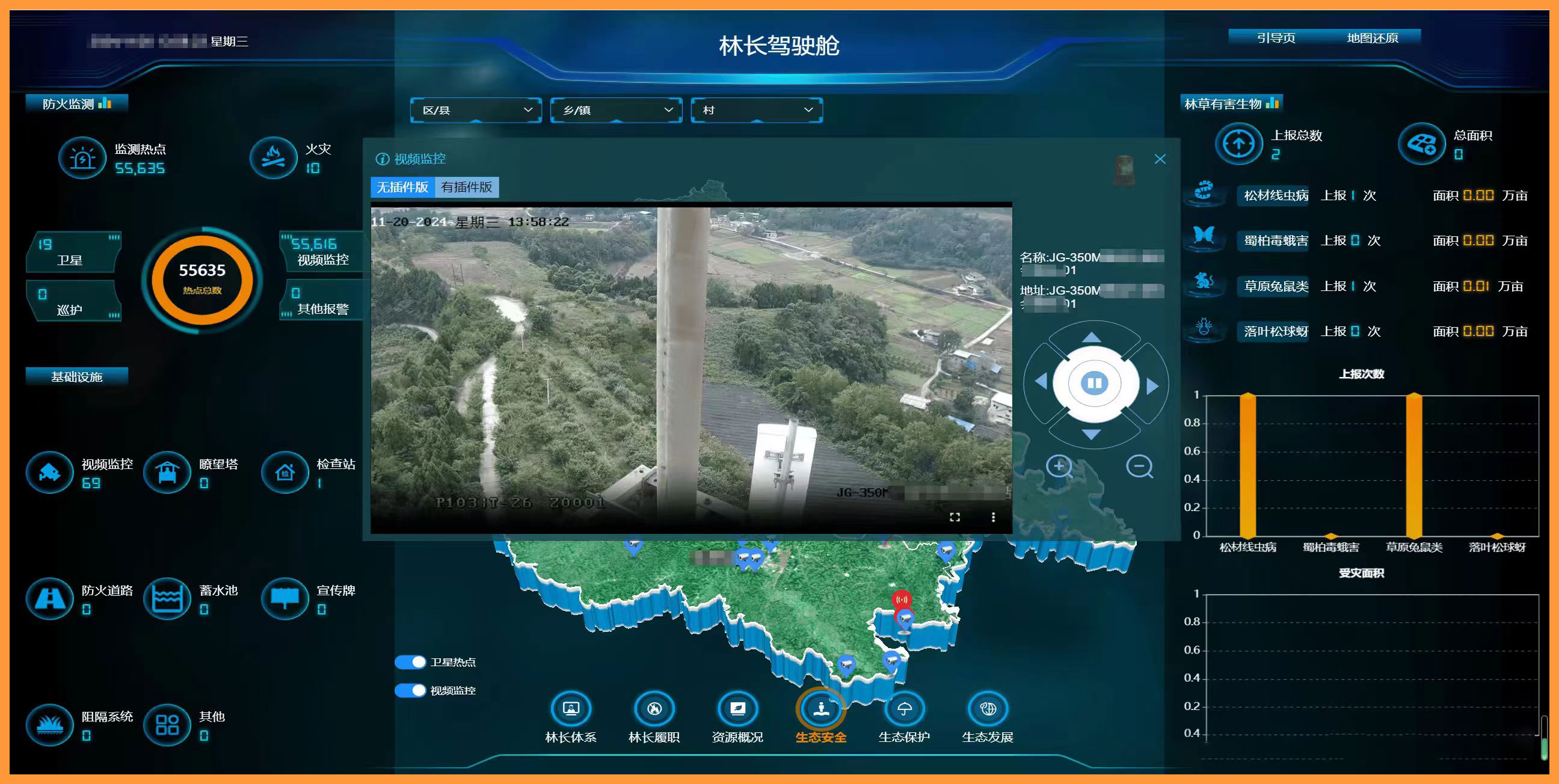The height and width of the screenshot is (784, 1559).
Task: Click the 防火道路 icon
Action: tap(50, 599)
